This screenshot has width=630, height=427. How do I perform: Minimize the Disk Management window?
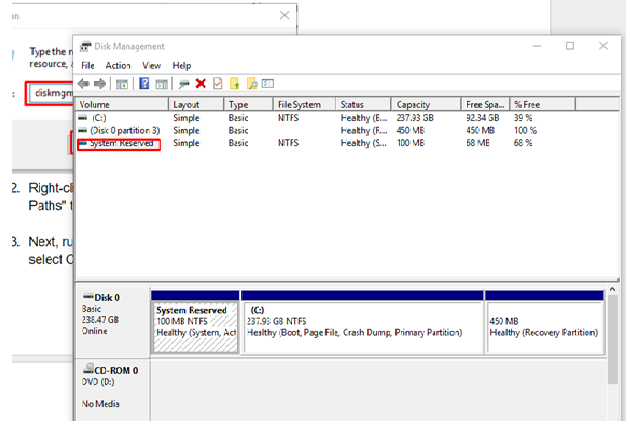pos(537,46)
